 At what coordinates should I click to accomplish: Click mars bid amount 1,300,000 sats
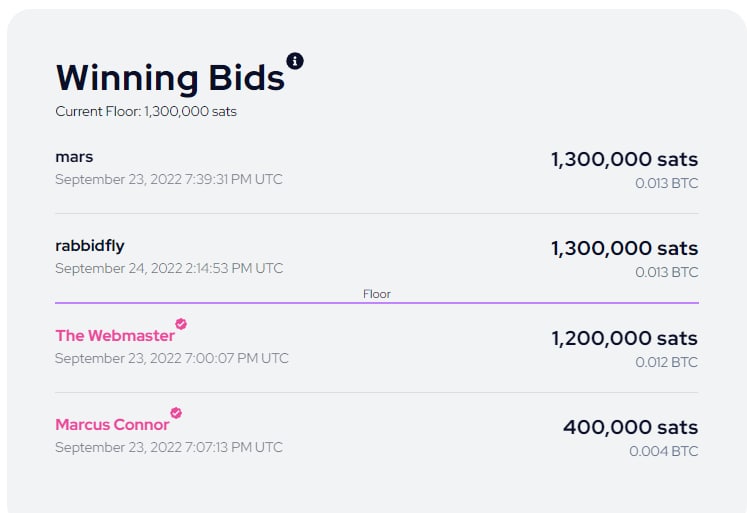tap(625, 160)
